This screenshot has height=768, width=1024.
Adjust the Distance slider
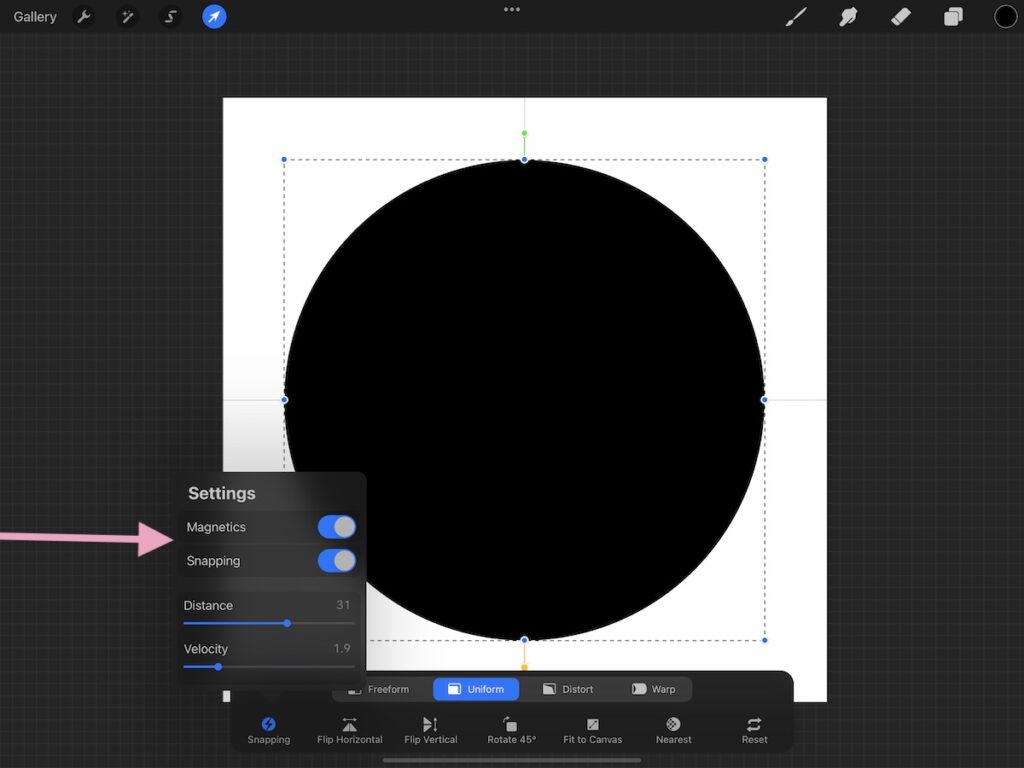[x=287, y=623]
